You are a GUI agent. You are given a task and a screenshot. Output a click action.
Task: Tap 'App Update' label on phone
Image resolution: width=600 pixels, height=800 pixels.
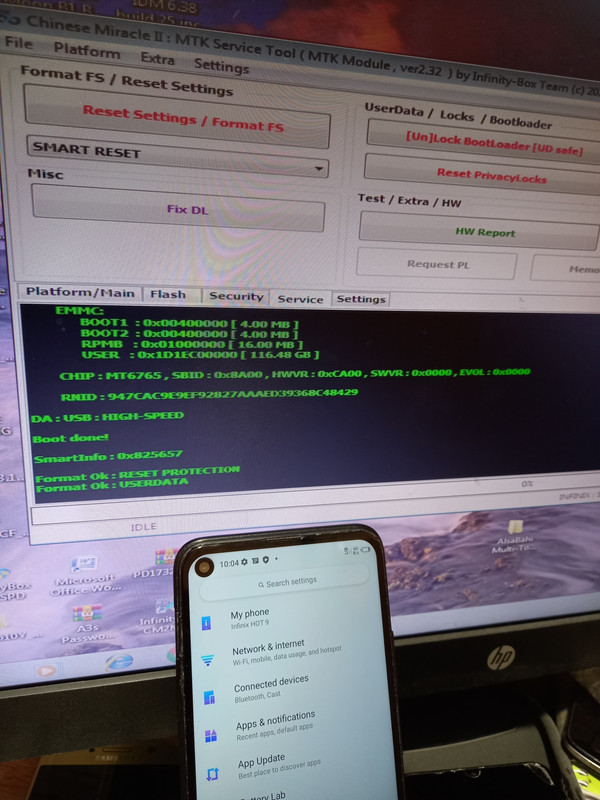coord(261,760)
